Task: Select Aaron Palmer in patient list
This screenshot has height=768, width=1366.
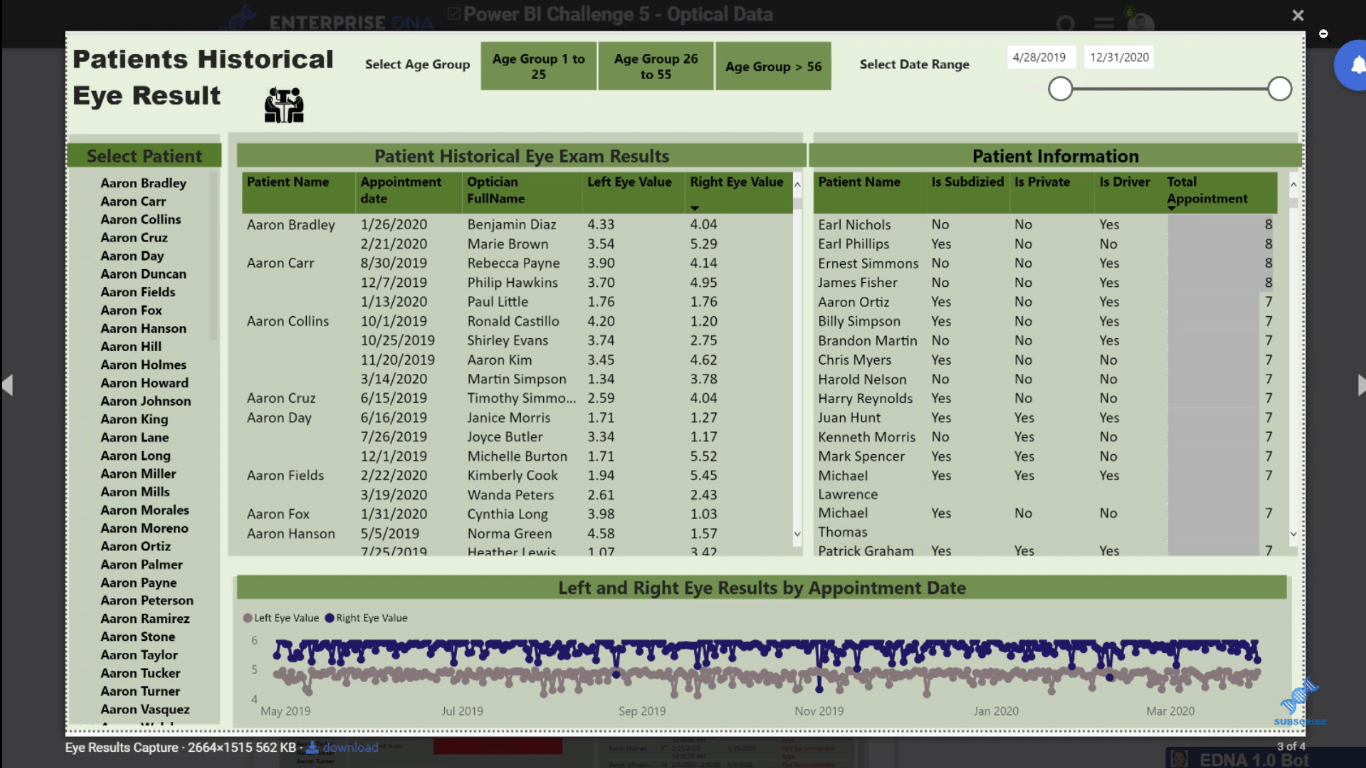Action: coord(142,564)
